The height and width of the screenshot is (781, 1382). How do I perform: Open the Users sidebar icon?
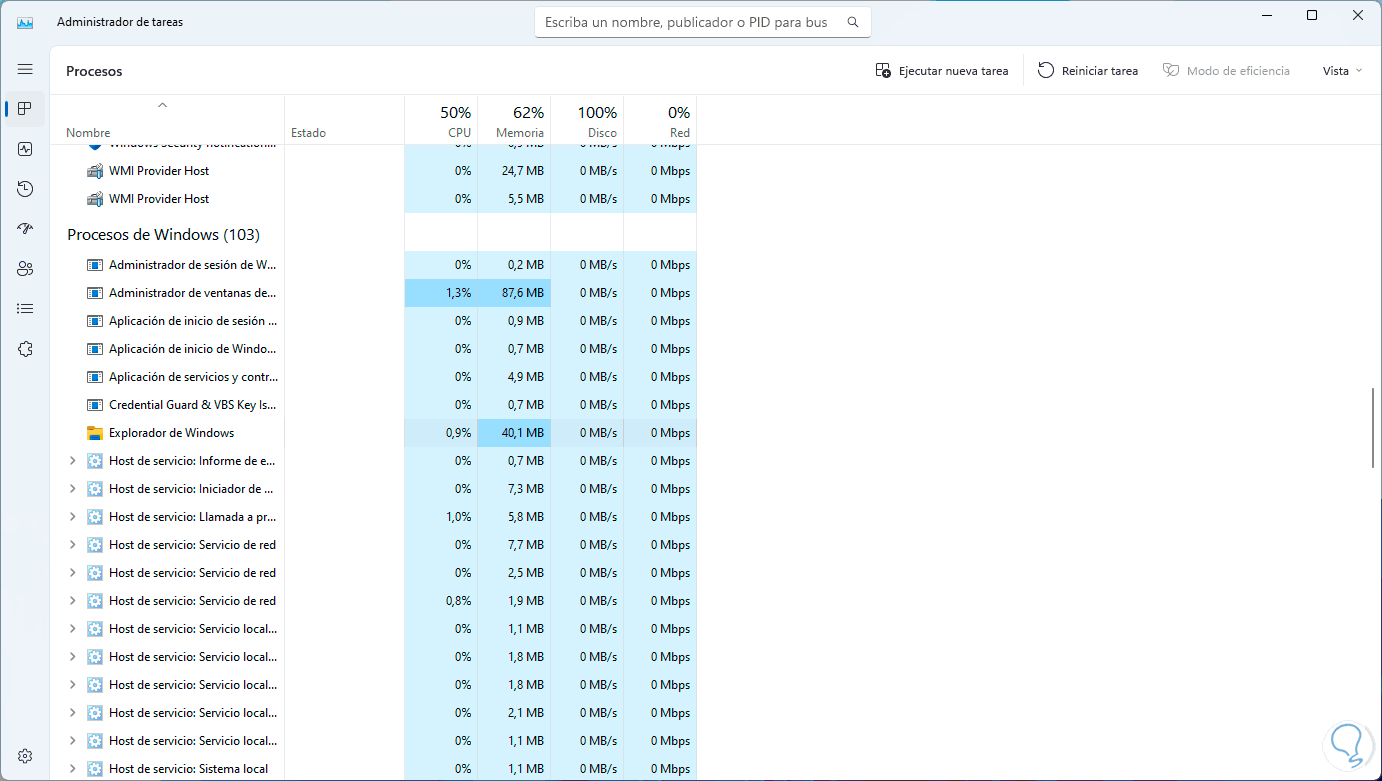[x=25, y=269]
